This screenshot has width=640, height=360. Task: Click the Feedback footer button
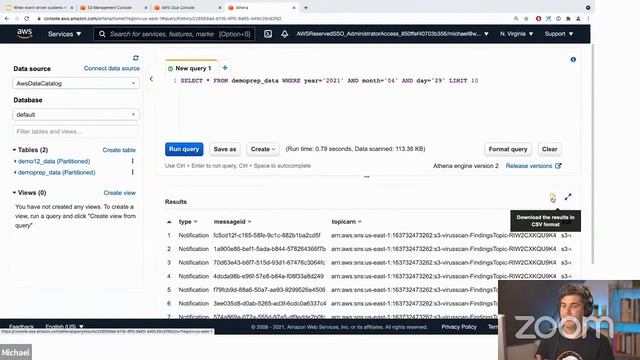[x=21, y=327]
